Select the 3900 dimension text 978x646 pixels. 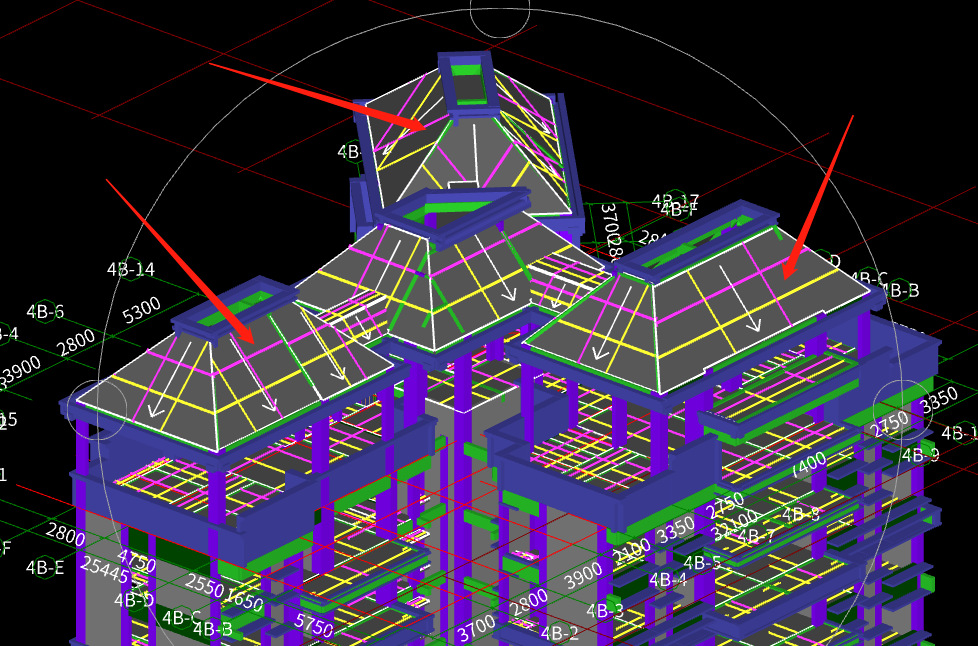(x=583, y=575)
